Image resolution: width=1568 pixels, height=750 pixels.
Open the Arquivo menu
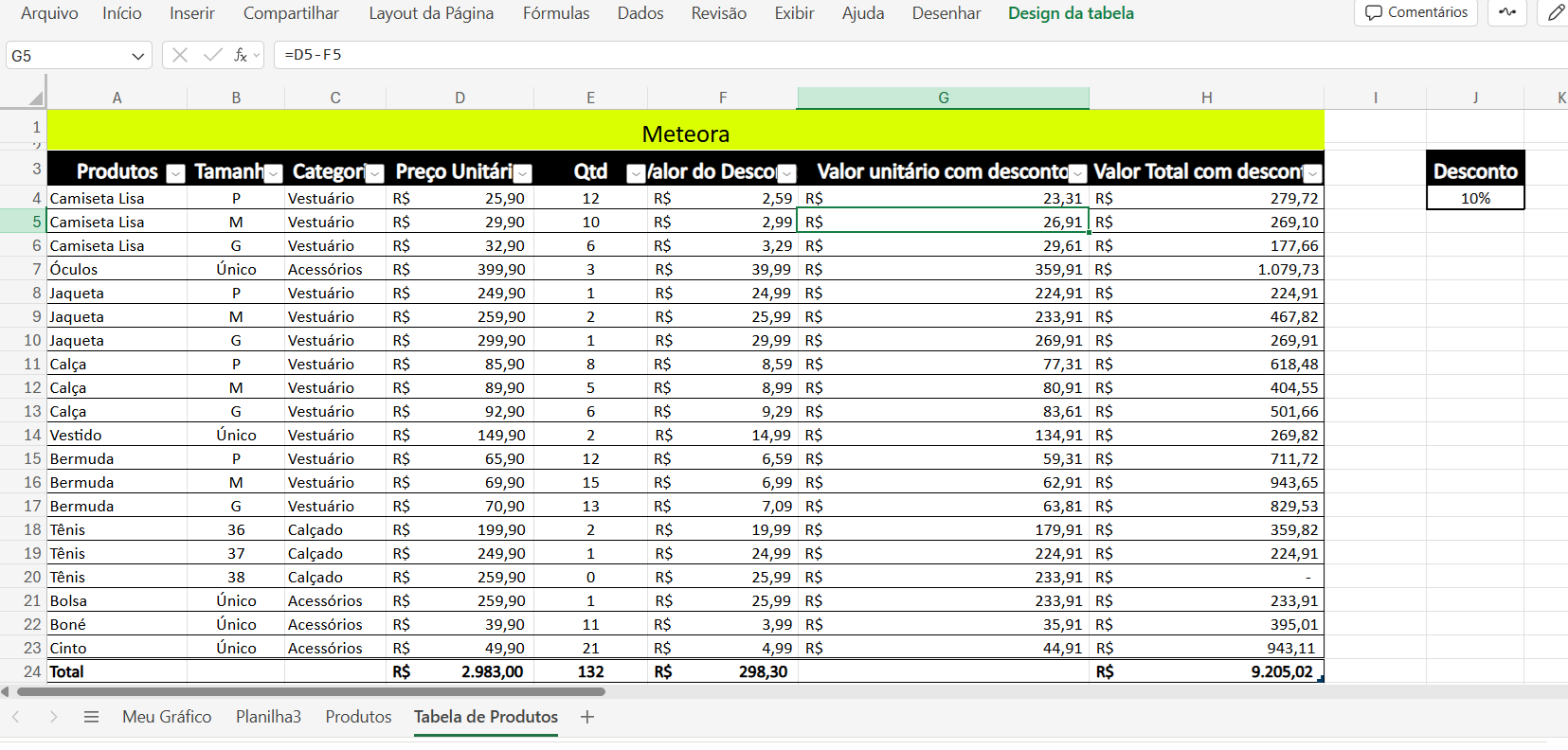coord(49,13)
